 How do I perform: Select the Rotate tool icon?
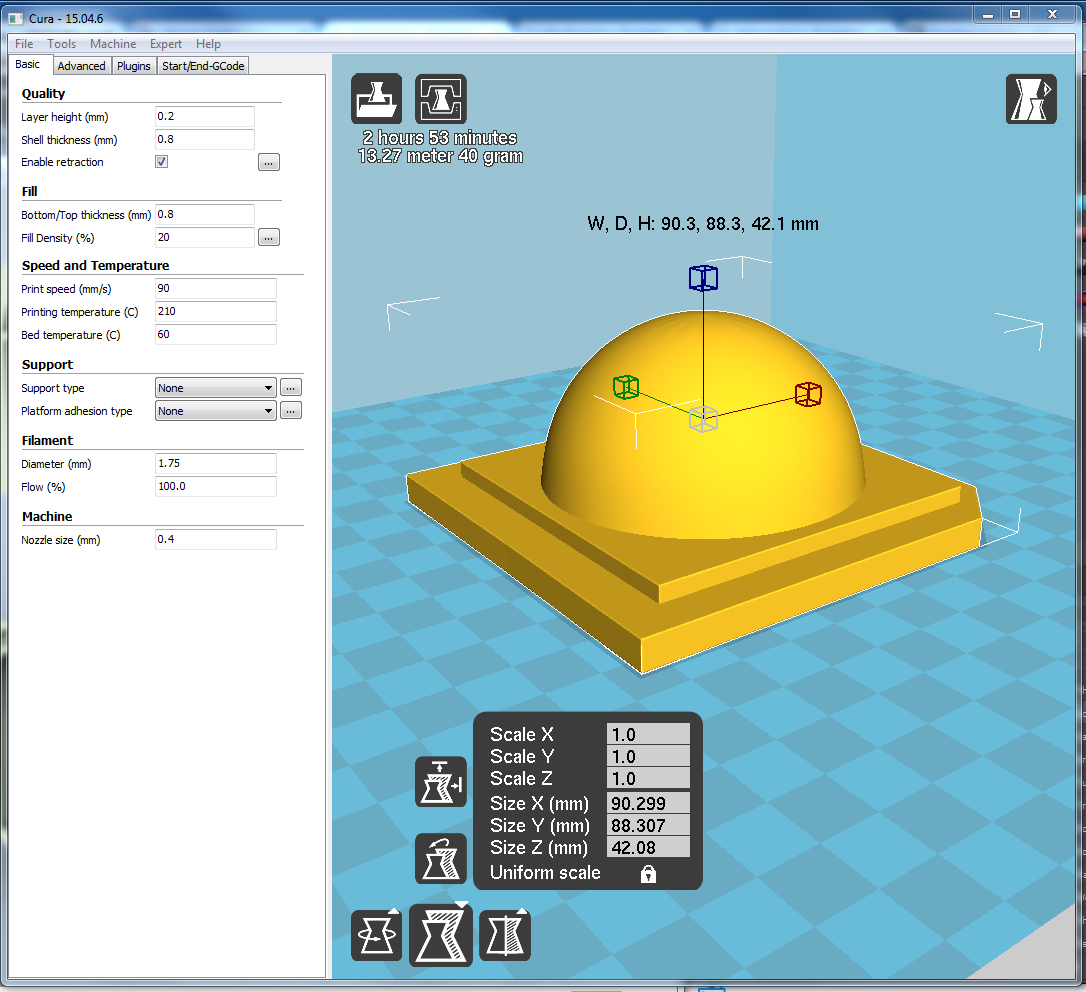(x=376, y=935)
